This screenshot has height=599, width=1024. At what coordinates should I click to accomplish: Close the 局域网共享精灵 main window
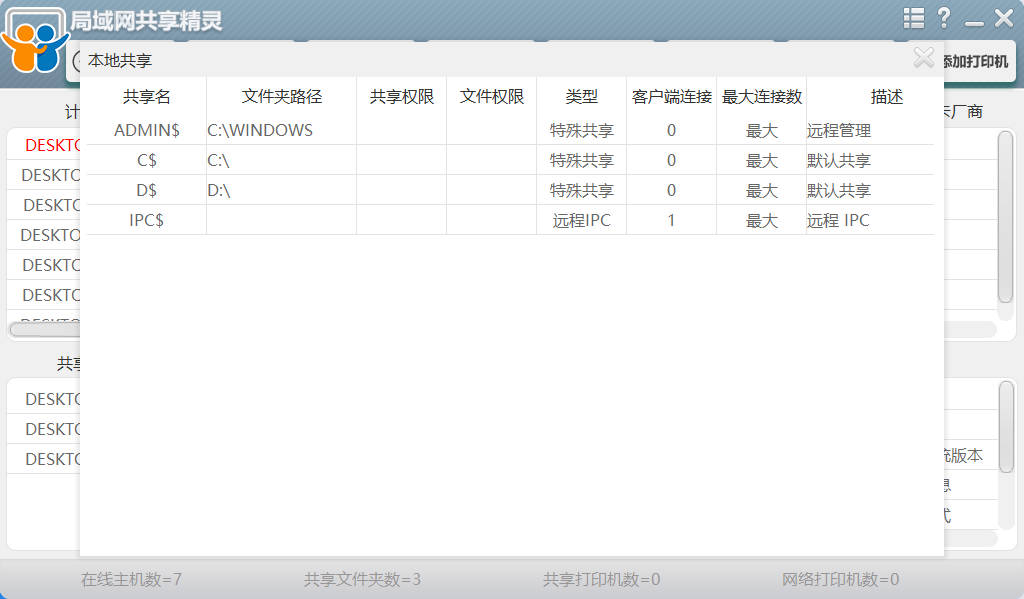1004,18
